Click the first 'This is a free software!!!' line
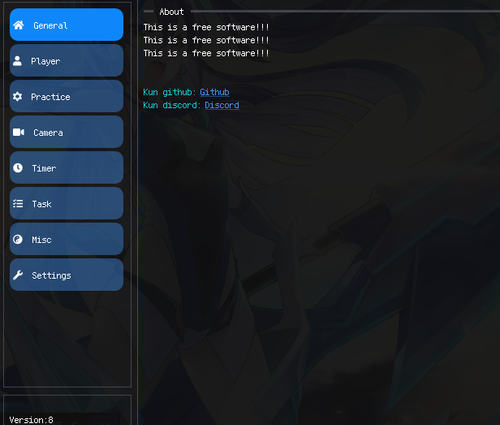Viewport: 500px width, 425px height. [206, 27]
